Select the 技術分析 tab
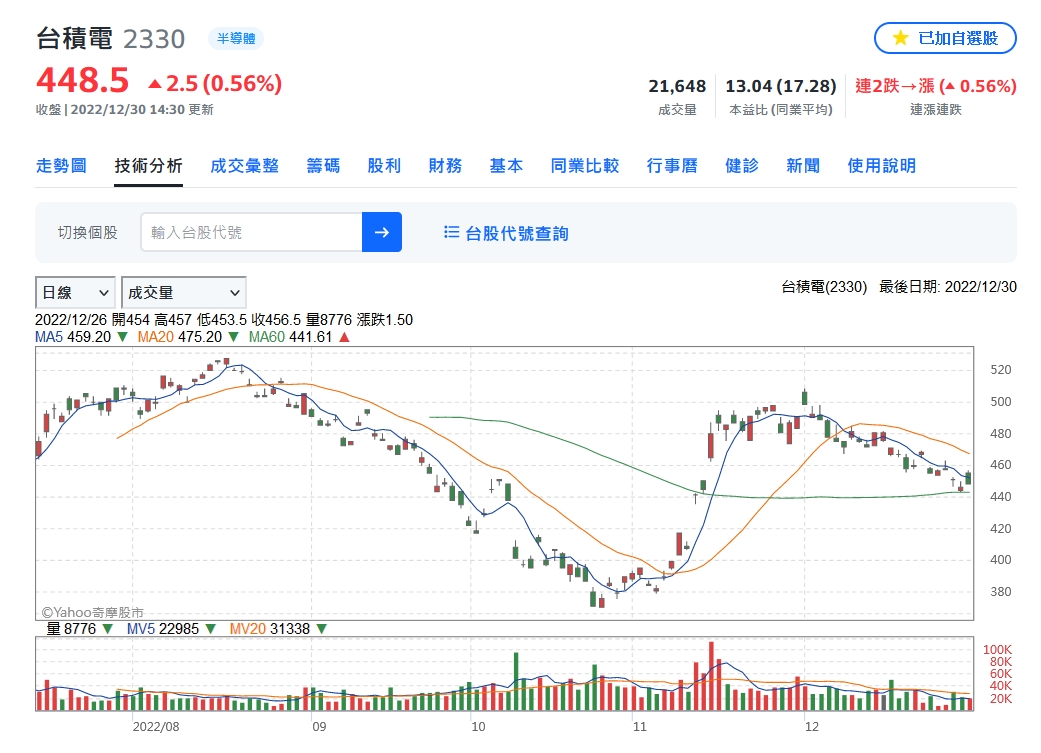 148,165
